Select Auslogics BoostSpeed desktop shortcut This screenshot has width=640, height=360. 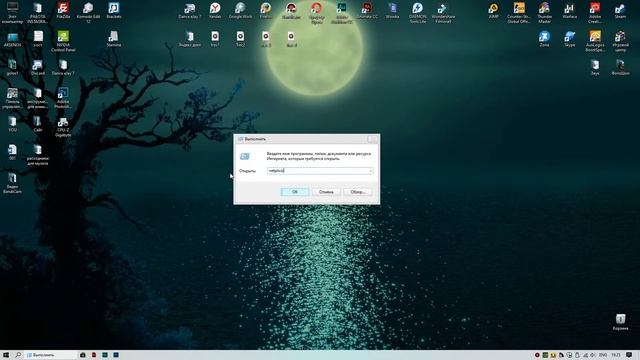[595, 41]
